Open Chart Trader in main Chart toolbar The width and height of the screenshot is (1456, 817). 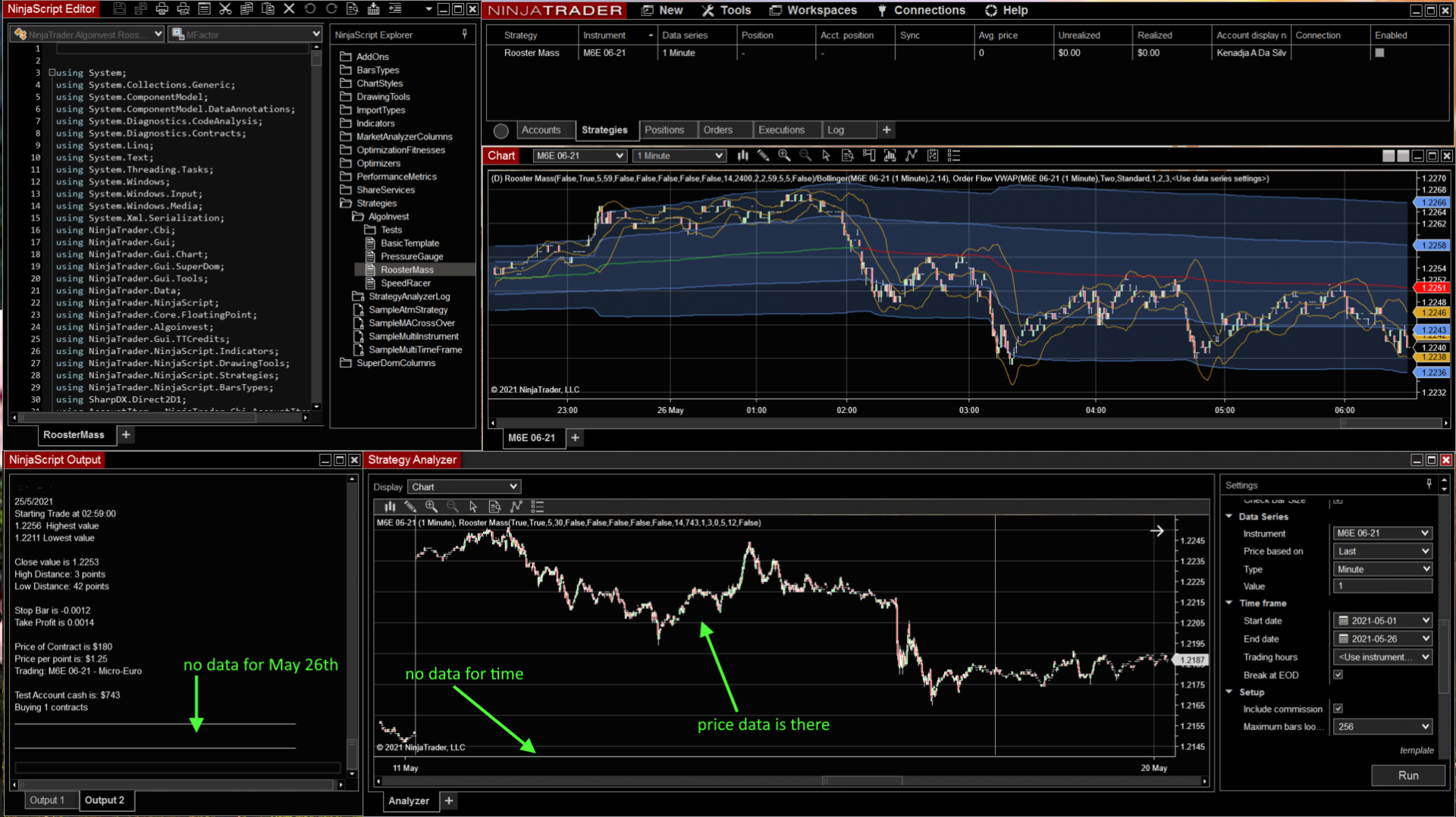(x=869, y=155)
